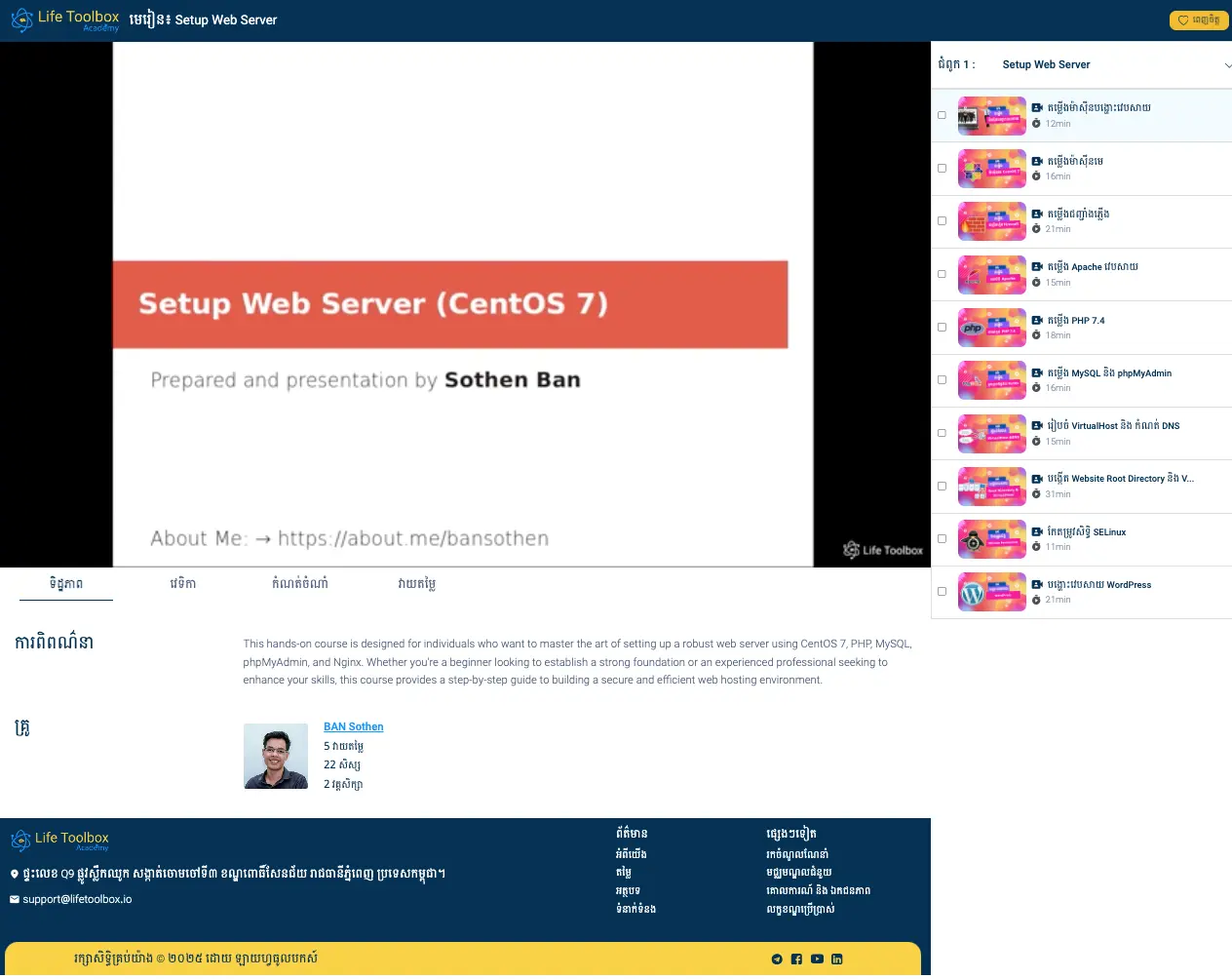Click the video icon of Website Root Directory lesson
Viewport: 1232px width, 979px height.
click(1037, 479)
